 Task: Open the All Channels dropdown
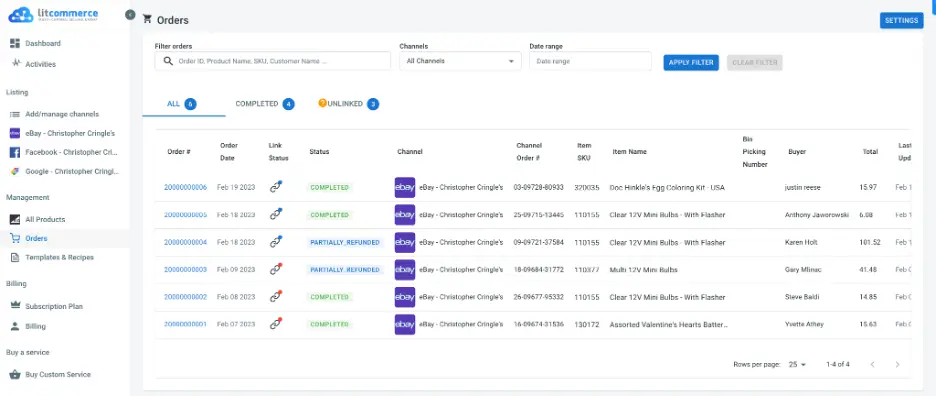[460, 61]
